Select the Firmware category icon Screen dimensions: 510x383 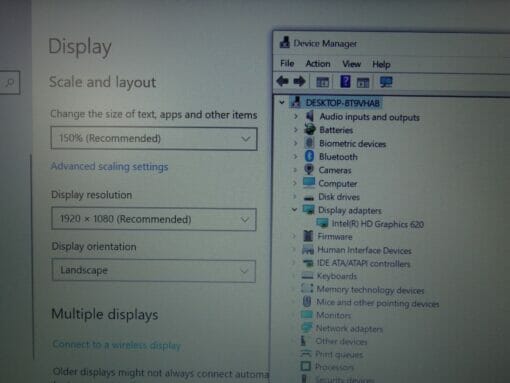[308, 236]
